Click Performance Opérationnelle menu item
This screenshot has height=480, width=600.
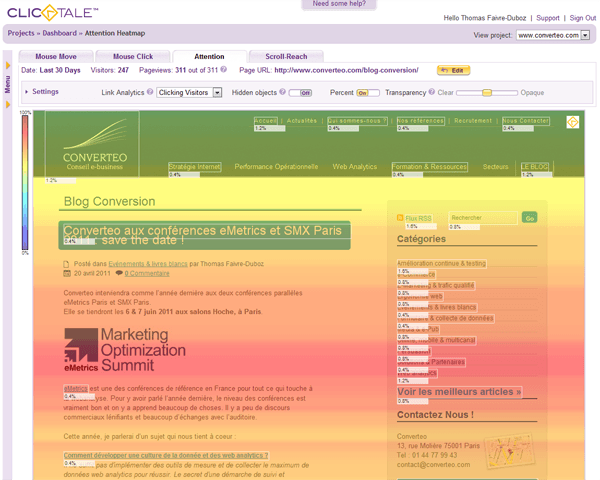coord(276,167)
